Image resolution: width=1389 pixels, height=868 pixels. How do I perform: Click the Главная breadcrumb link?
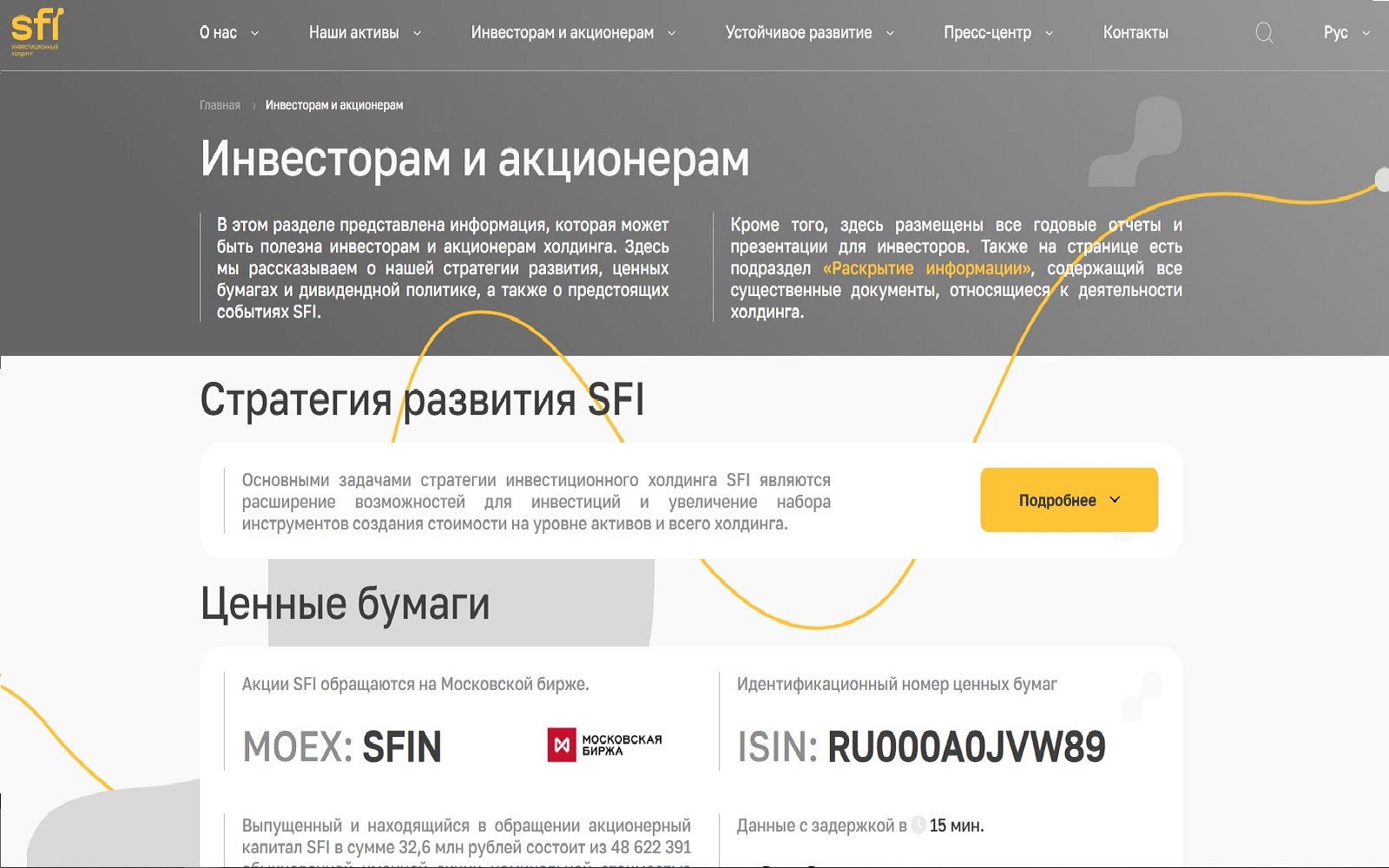[220, 105]
